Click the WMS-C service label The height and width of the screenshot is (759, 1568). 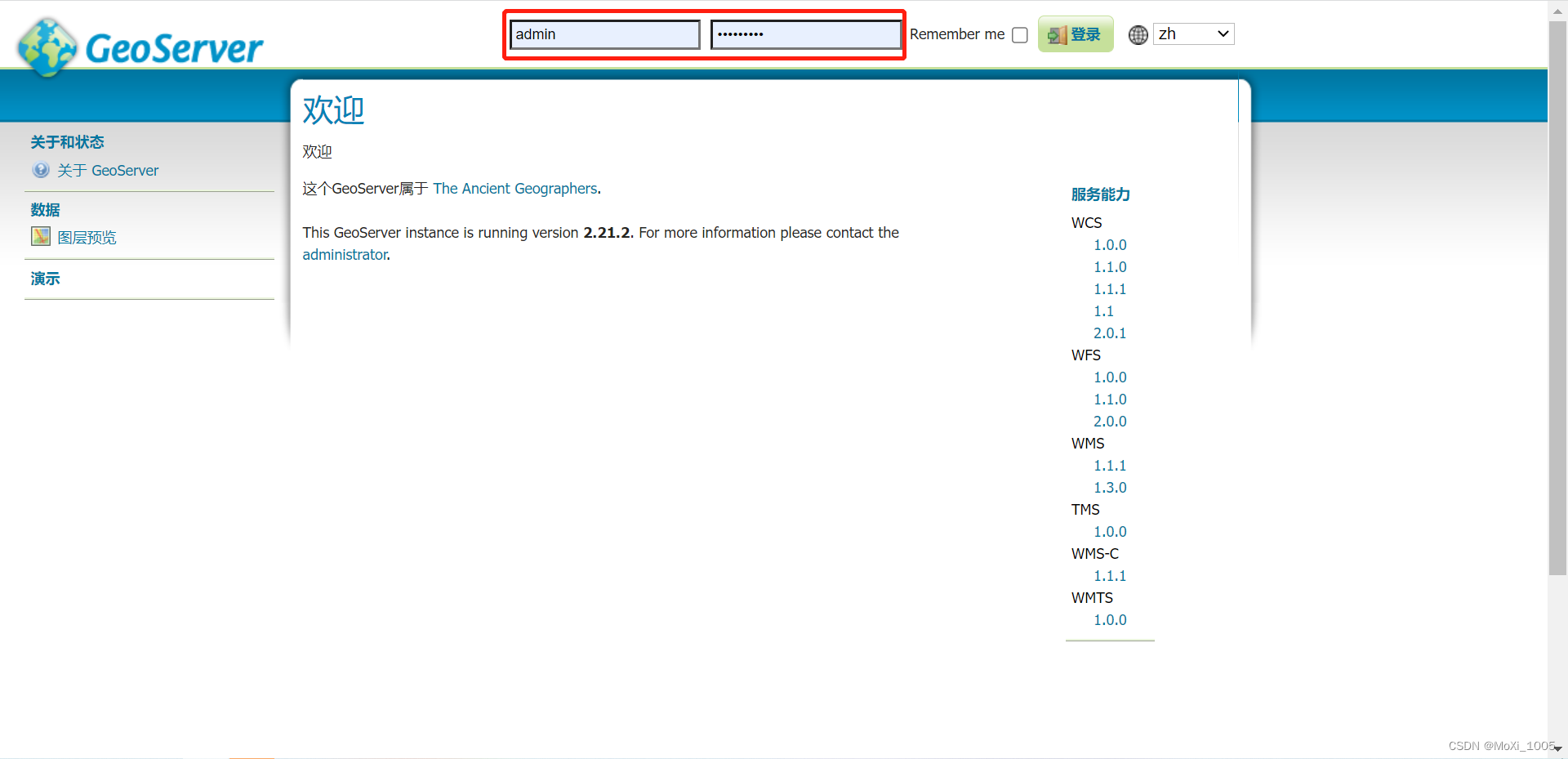1094,554
